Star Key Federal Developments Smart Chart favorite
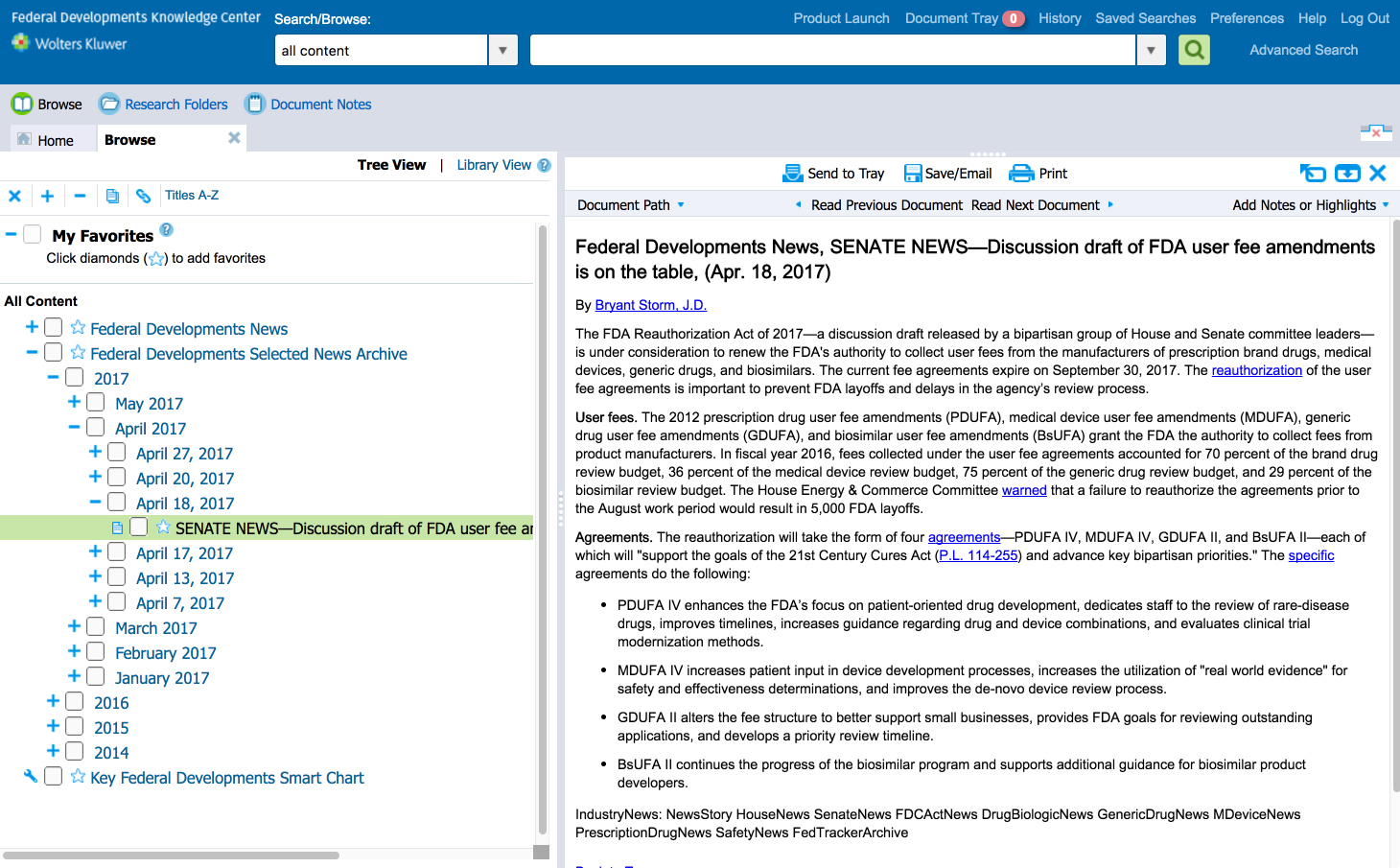Viewport: 1400px width, 868px height. click(78, 777)
